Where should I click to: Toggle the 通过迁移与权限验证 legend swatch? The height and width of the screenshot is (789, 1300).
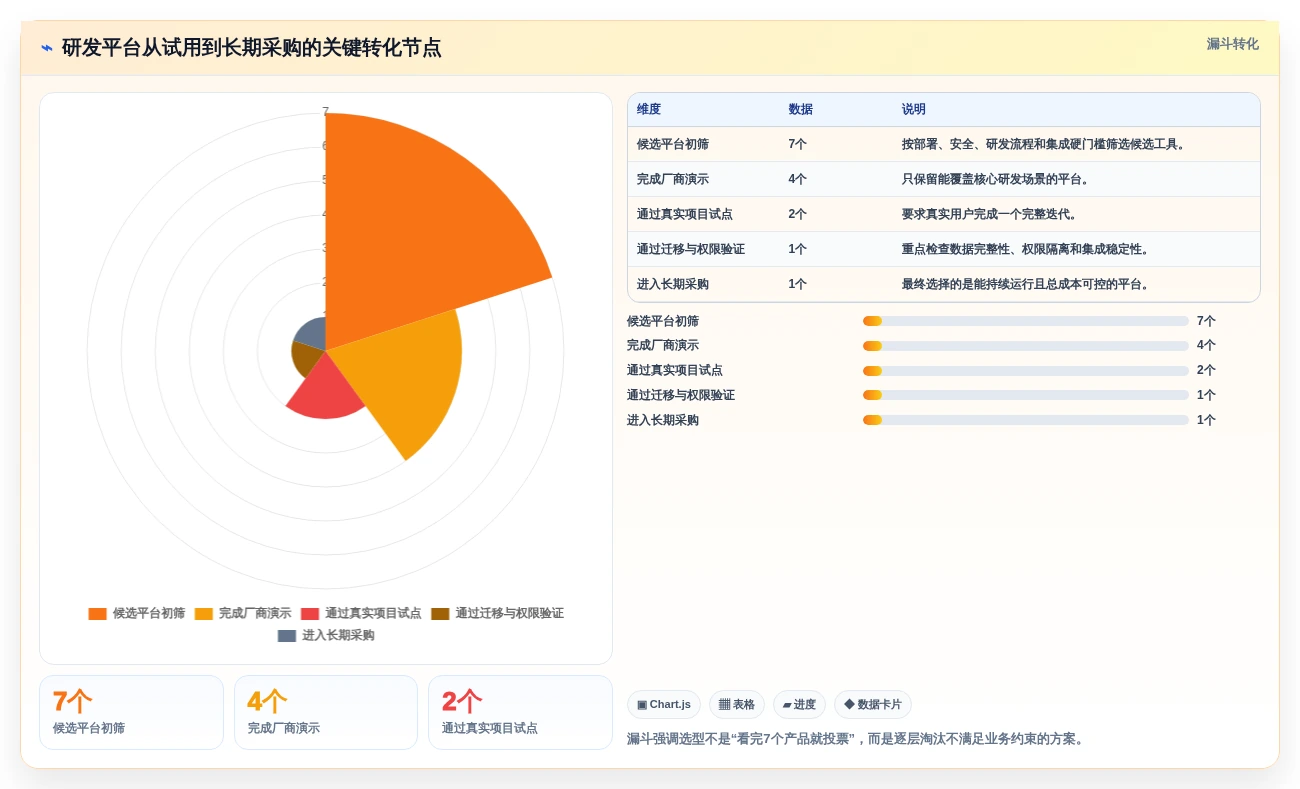point(440,614)
